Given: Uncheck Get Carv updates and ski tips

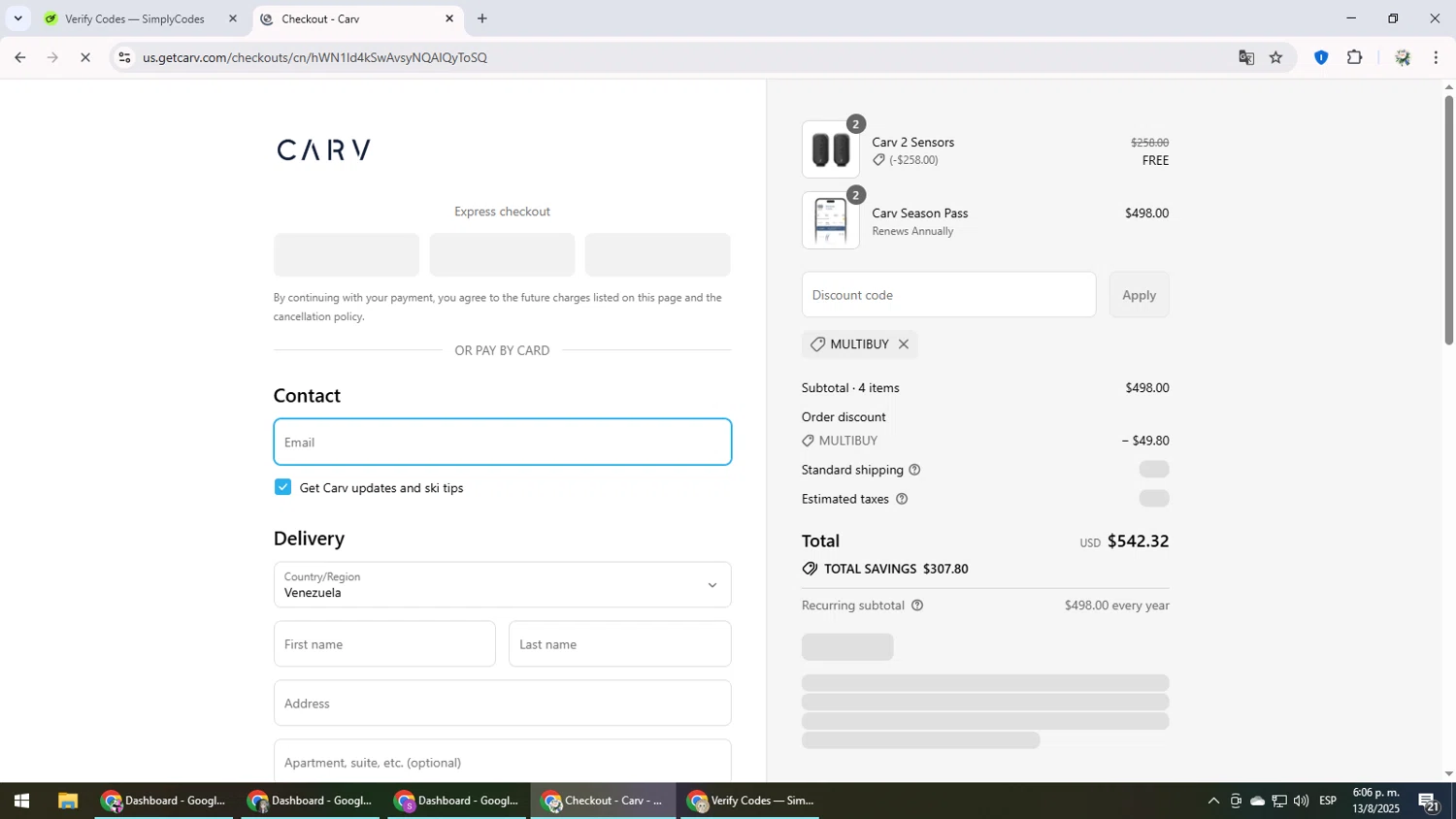Looking at the screenshot, I should pos(282,487).
